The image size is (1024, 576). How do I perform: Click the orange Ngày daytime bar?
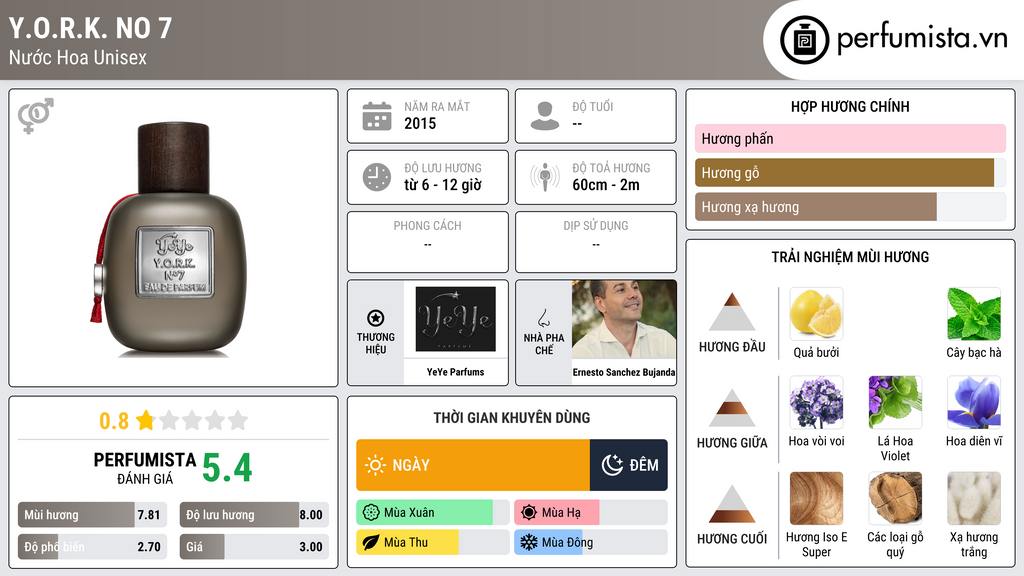tap(473, 465)
